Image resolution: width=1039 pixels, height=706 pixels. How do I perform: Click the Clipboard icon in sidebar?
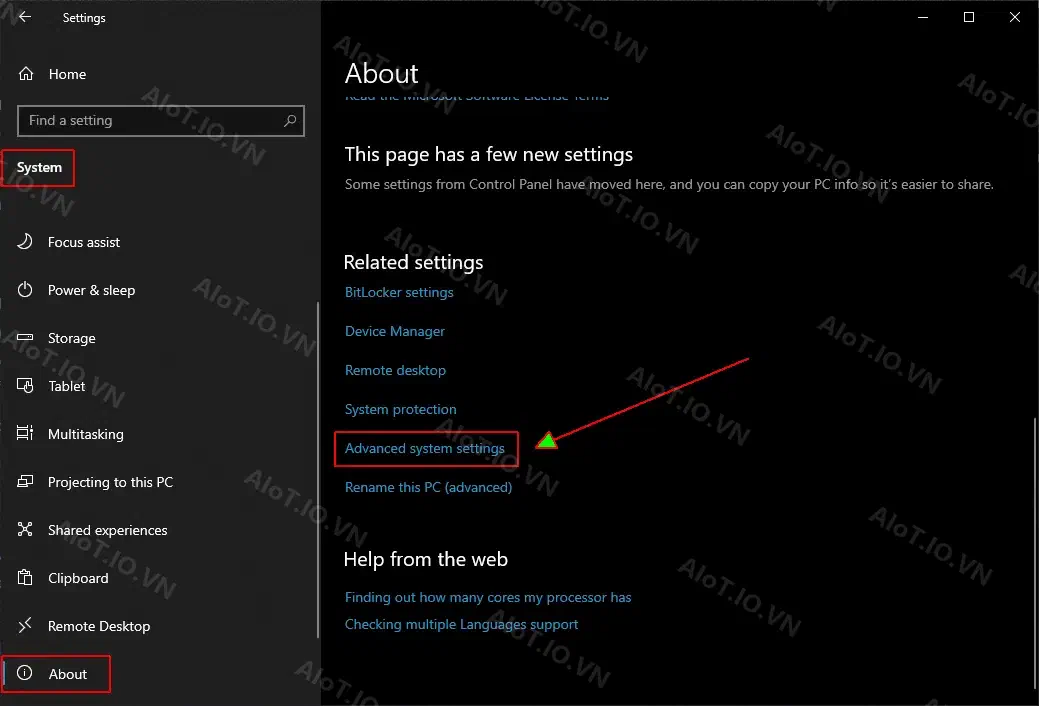pyautogui.click(x=25, y=577)
